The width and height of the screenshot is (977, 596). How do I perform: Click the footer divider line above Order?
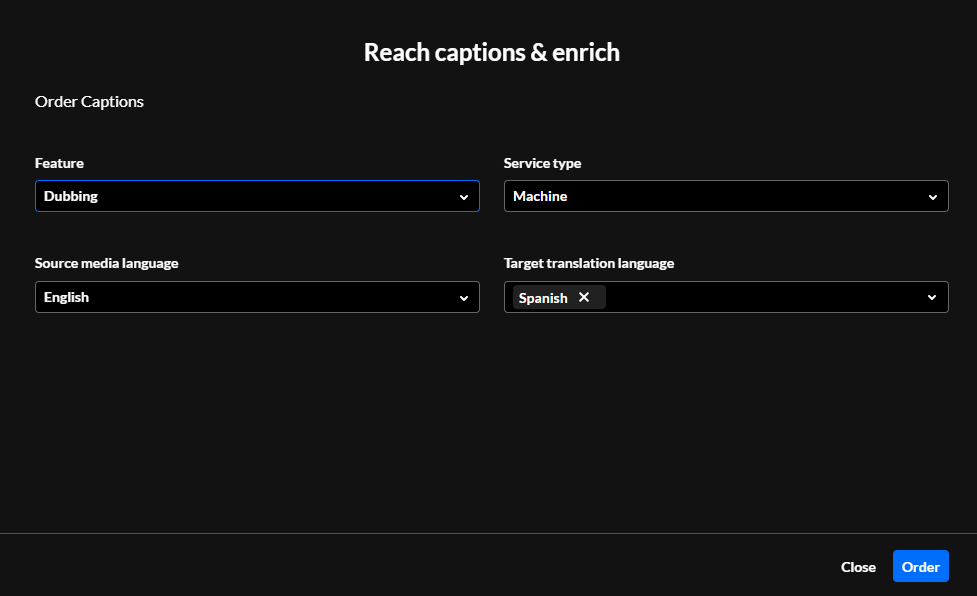(x=488, y=534)
